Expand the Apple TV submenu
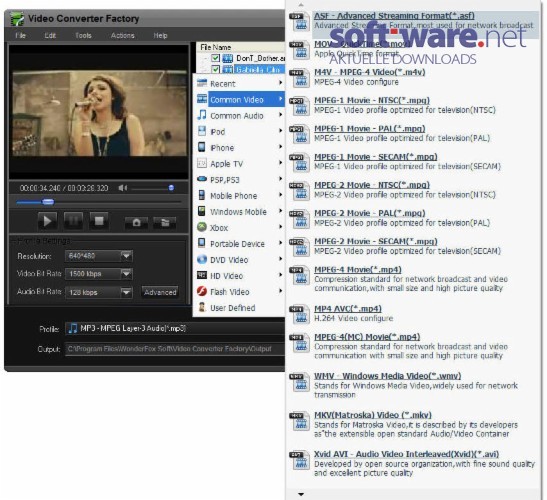The width and height of the screenshot is (547, 500). point(281,163)
